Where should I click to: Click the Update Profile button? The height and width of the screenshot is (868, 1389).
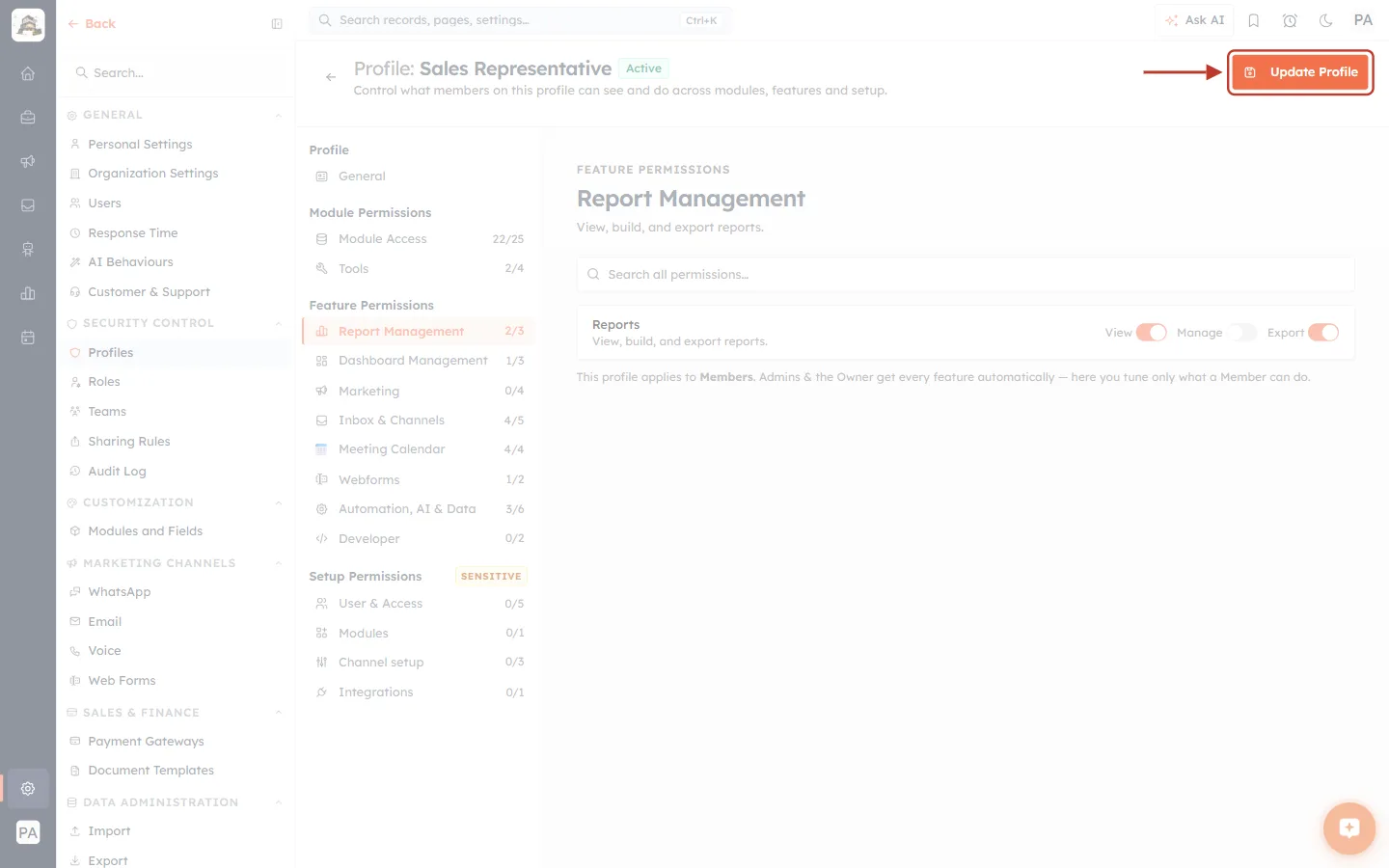click(1300, 72)
